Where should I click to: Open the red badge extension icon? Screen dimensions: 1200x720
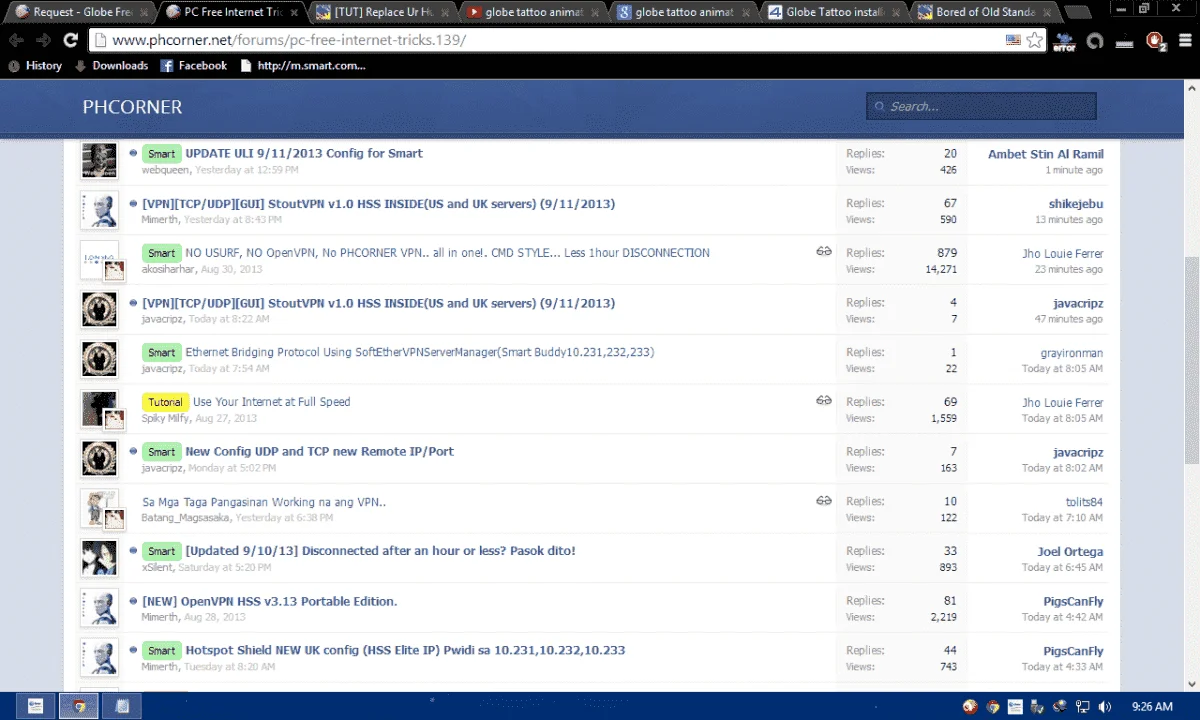1155,41
